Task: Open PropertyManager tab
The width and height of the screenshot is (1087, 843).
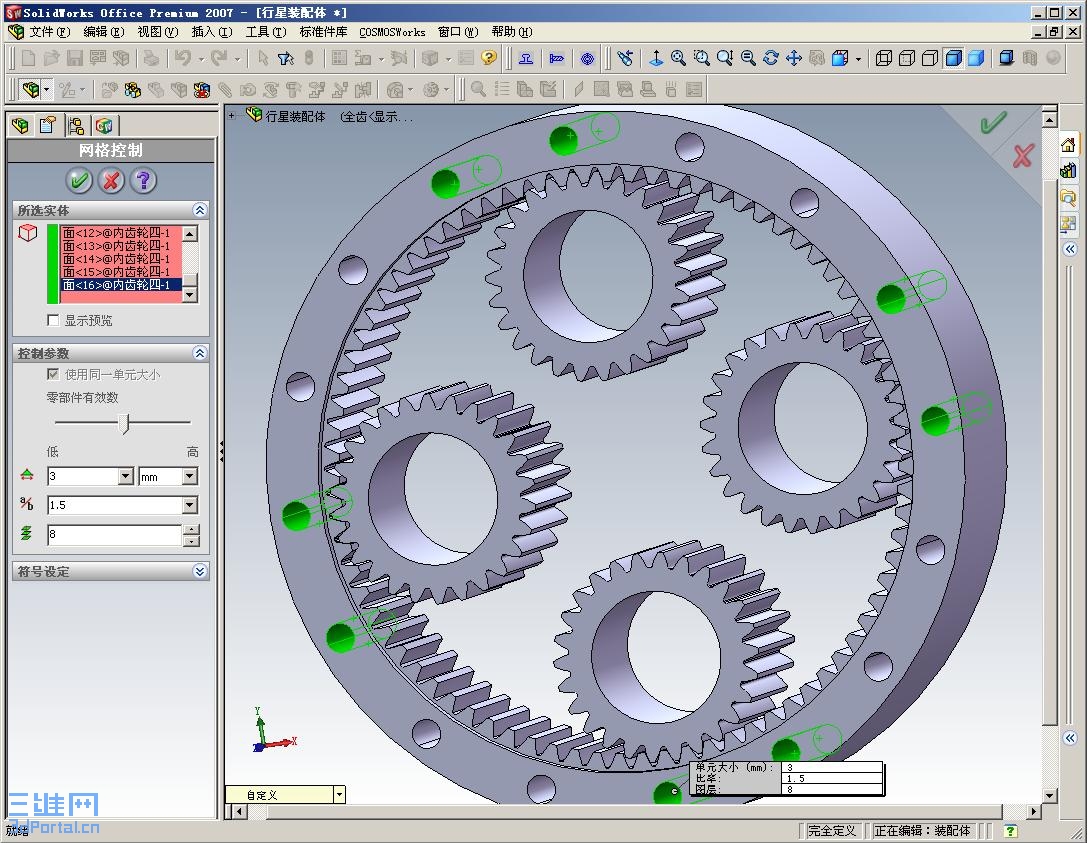Action: [48, 125]
